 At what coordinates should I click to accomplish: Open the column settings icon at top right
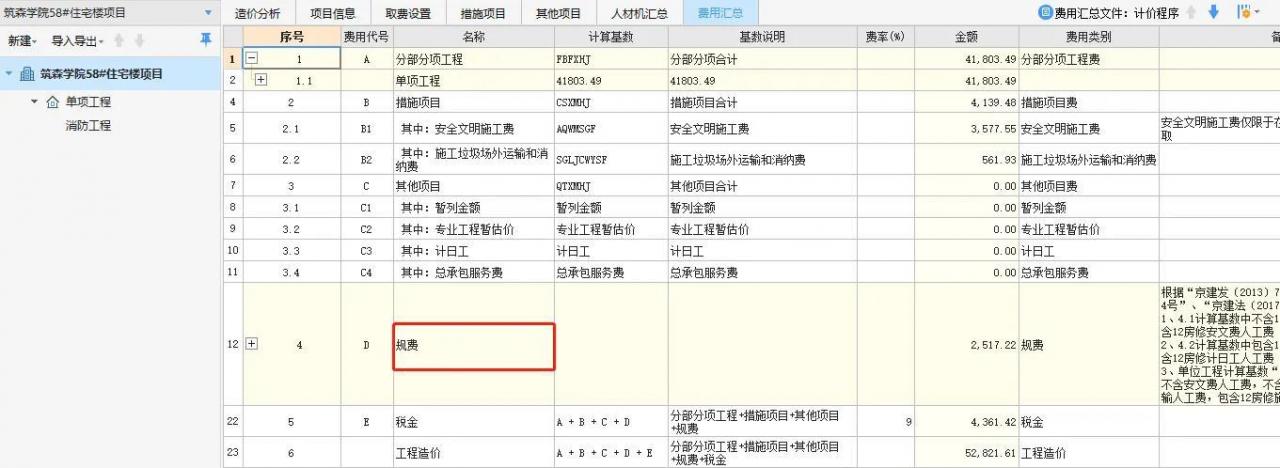click(1245, 12)
